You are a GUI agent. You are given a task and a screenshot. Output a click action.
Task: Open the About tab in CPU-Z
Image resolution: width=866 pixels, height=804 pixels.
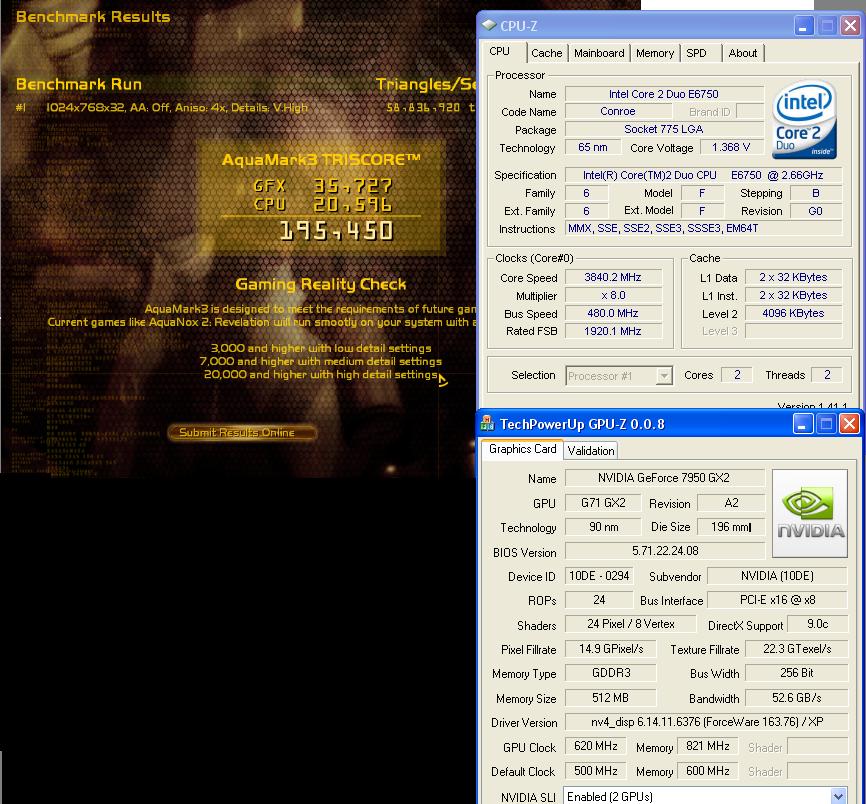pos(742,53)
